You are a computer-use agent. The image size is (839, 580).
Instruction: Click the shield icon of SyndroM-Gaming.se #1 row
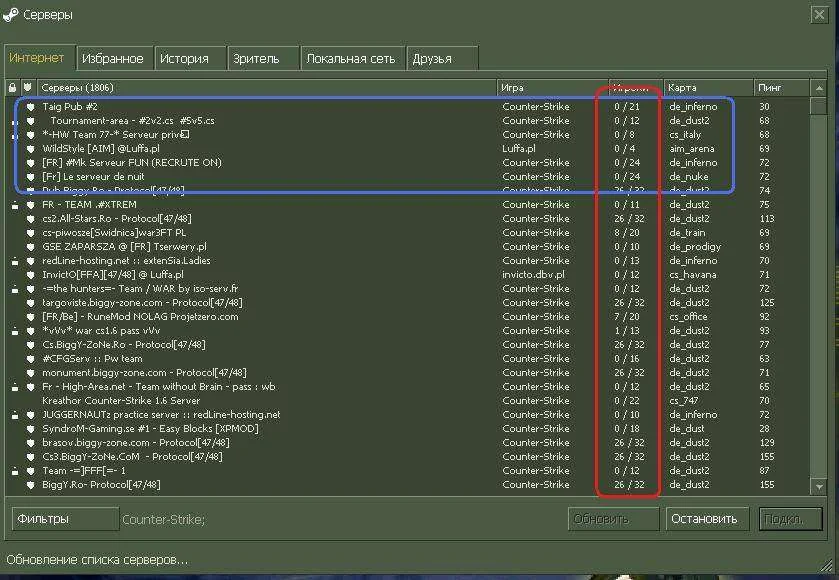(x=30, y=429)
